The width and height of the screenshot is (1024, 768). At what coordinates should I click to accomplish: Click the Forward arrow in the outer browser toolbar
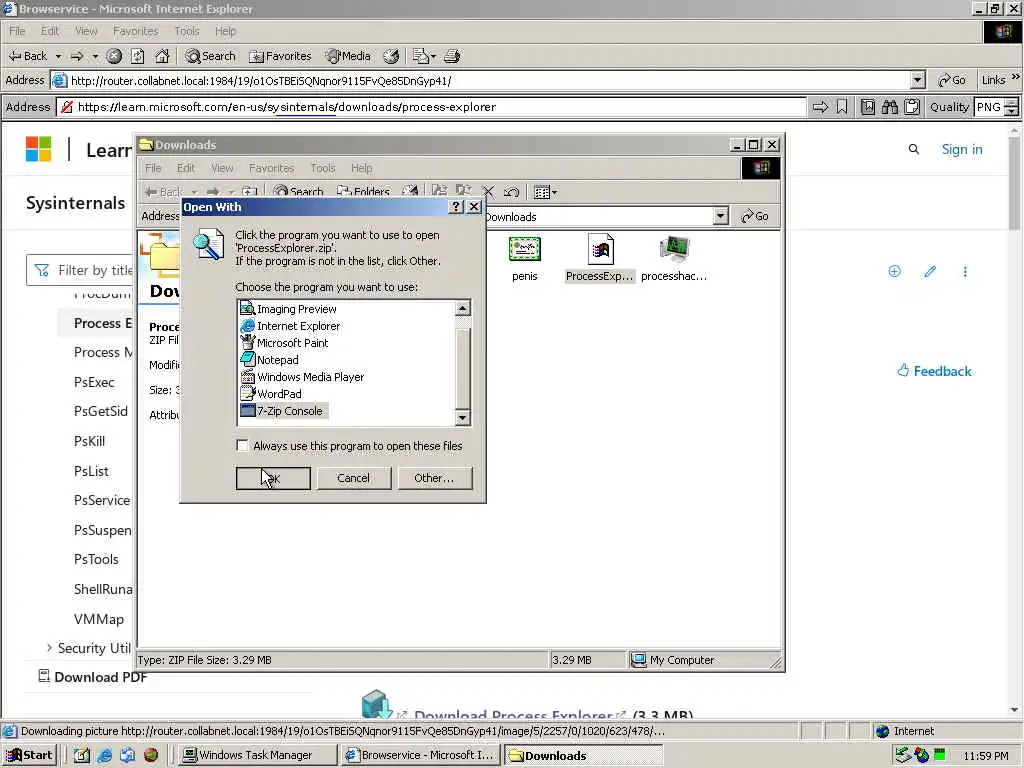coord(77,56)
